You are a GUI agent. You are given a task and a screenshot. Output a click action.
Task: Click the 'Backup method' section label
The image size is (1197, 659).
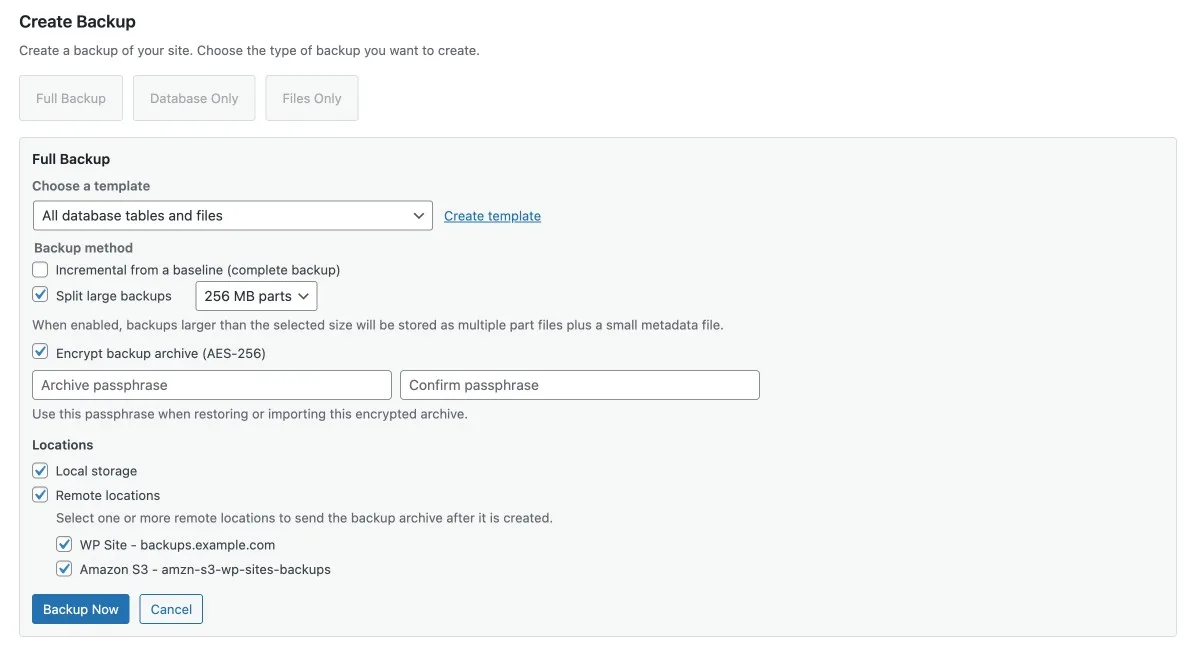click(x=83, y=248)
